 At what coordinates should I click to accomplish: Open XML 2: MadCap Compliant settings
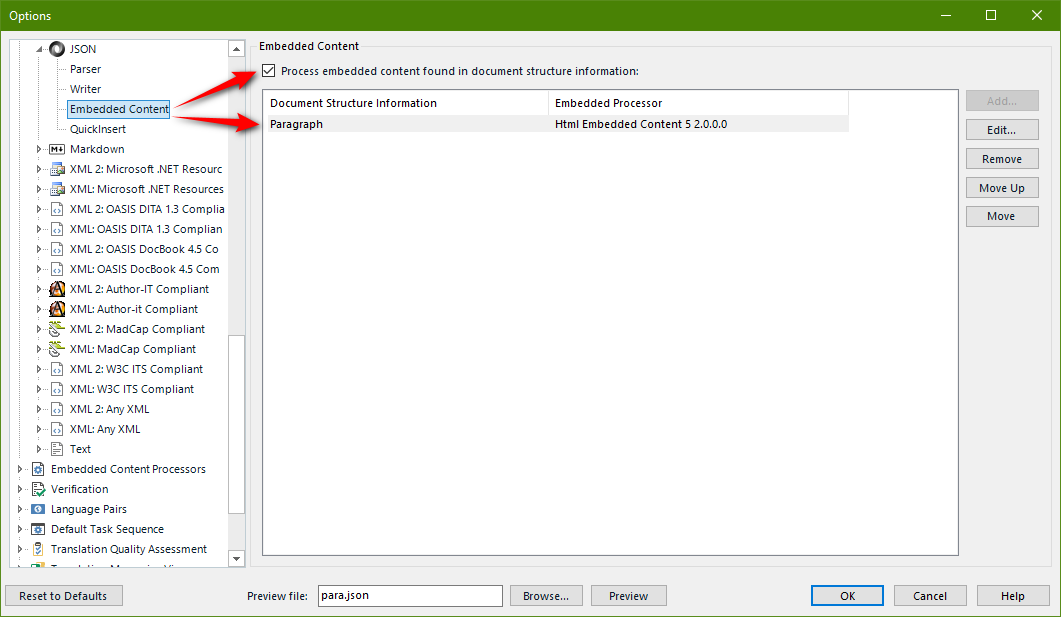coord(137,329)
